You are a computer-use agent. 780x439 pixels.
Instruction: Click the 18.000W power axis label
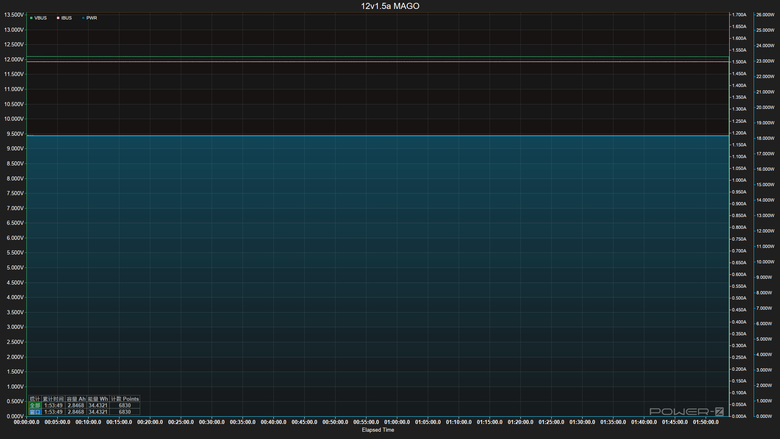[765, 138]
